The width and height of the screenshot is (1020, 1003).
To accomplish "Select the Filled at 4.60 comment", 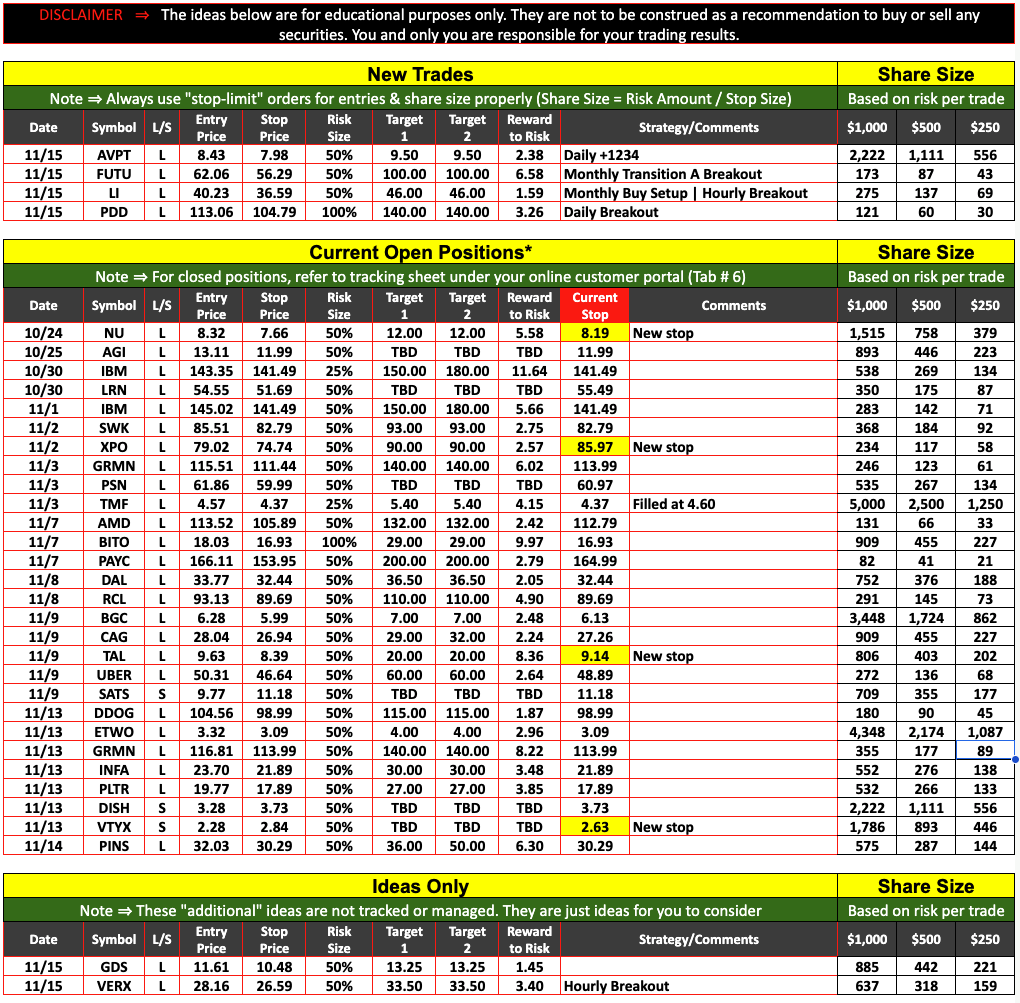I will tap(673, 504).
